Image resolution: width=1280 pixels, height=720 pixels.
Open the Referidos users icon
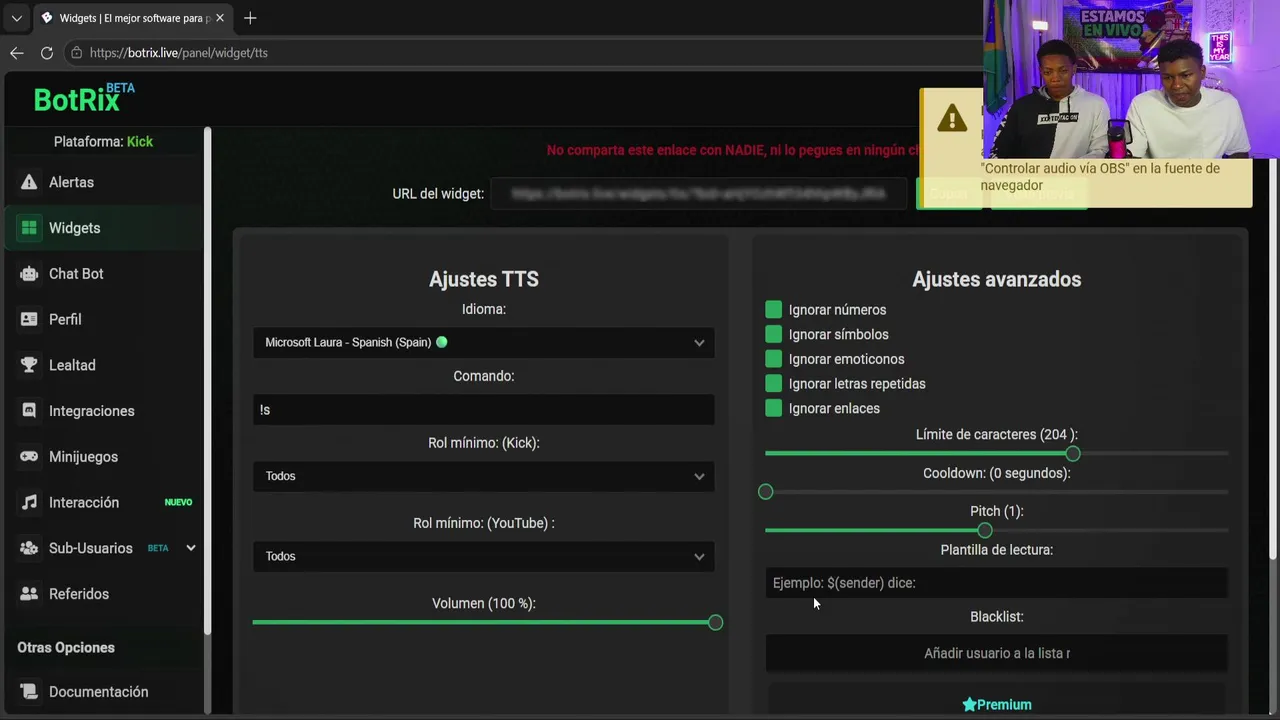(x=29, y=594)
